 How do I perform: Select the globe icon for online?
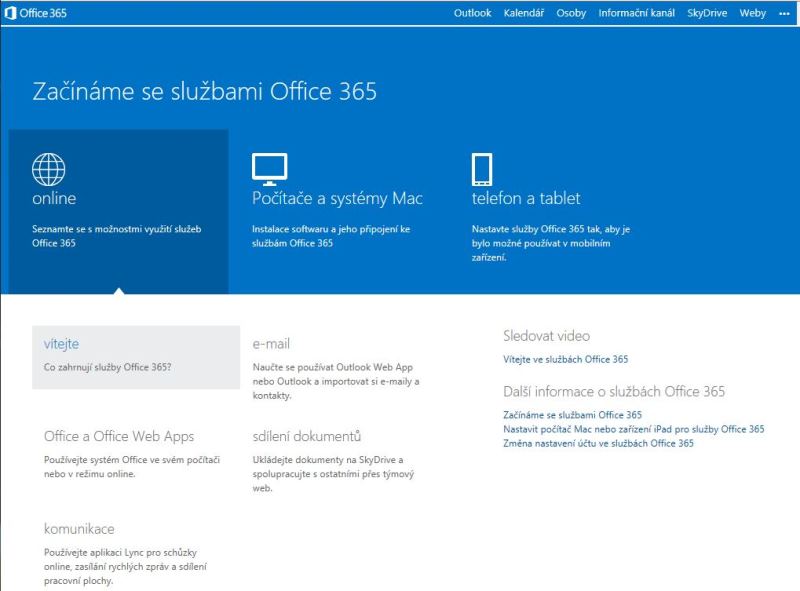tap(49, 169)
